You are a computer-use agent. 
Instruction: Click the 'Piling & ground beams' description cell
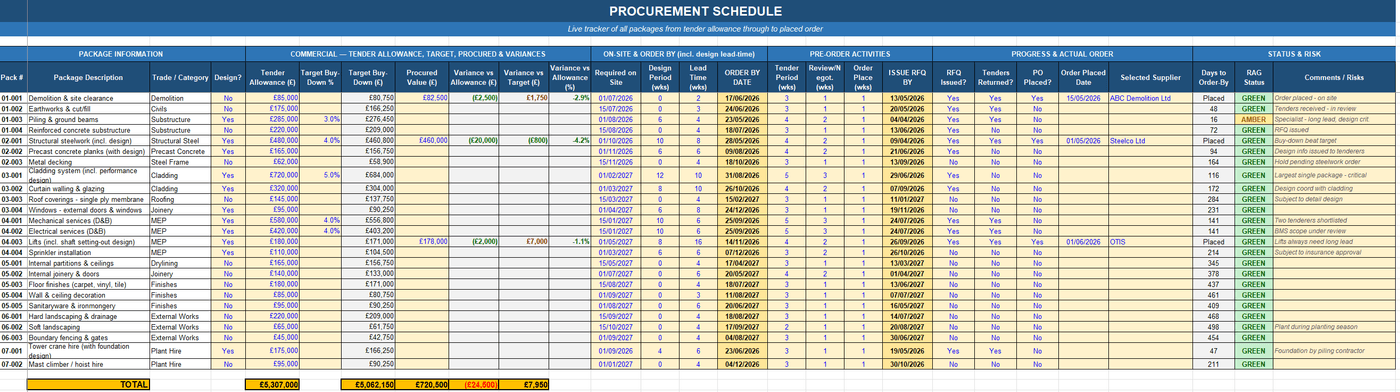87,119
